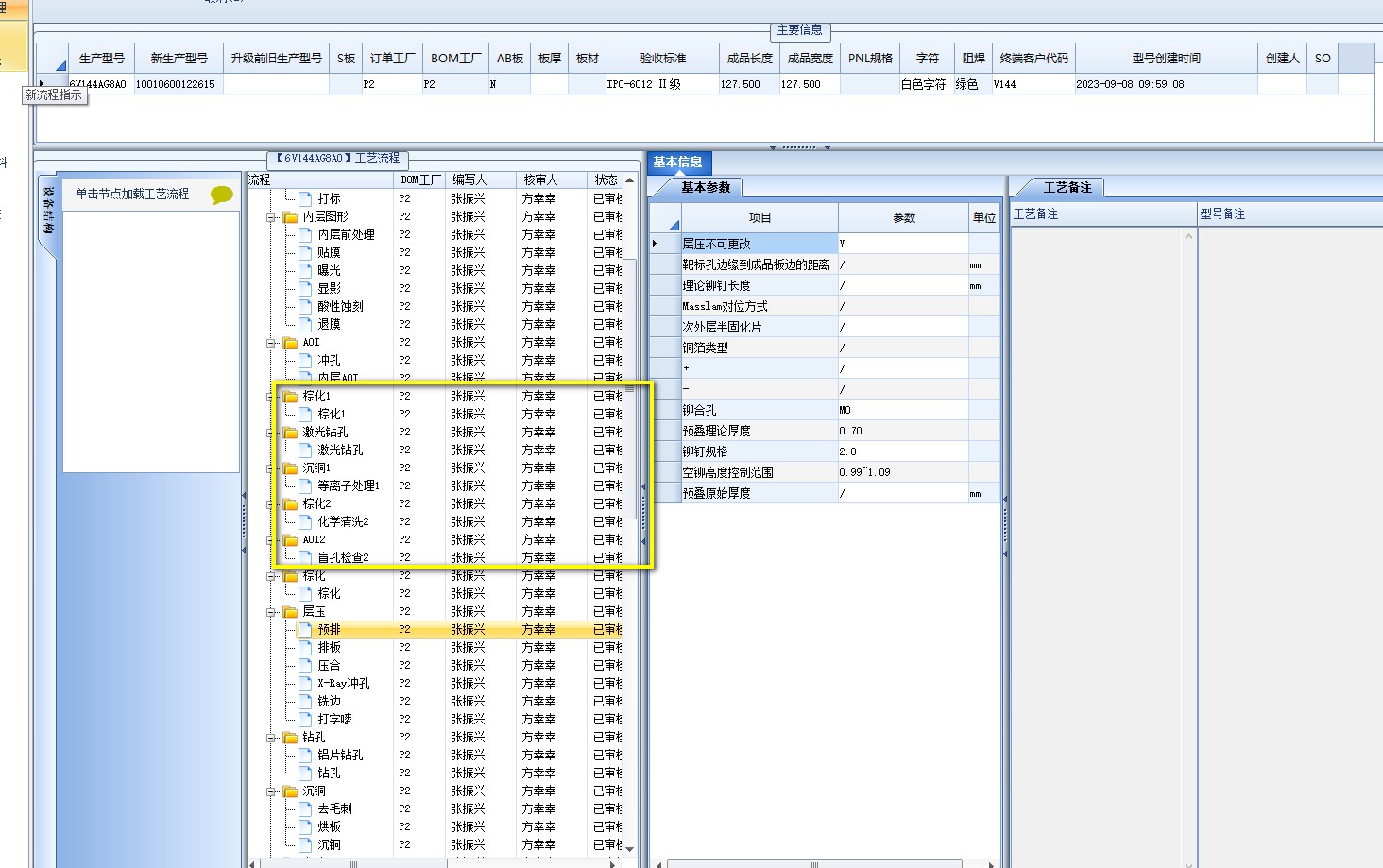This screenshot has width=1383, height=868.
Task: Collapse the AOI2 folder node
Action: pos(271,540)
